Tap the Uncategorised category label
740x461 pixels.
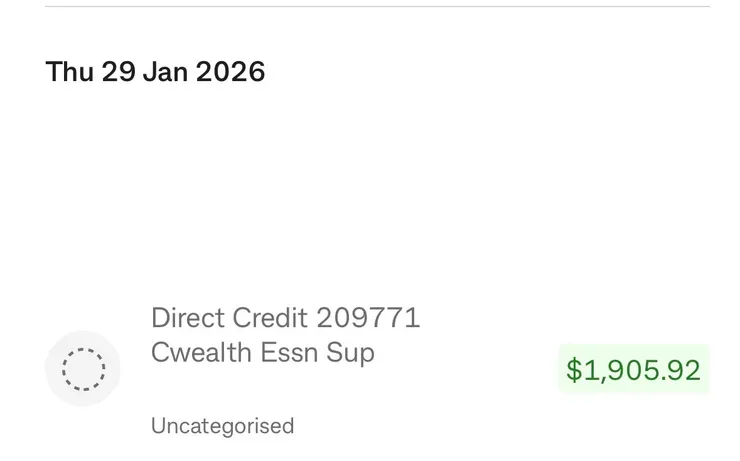click(222, 426)
